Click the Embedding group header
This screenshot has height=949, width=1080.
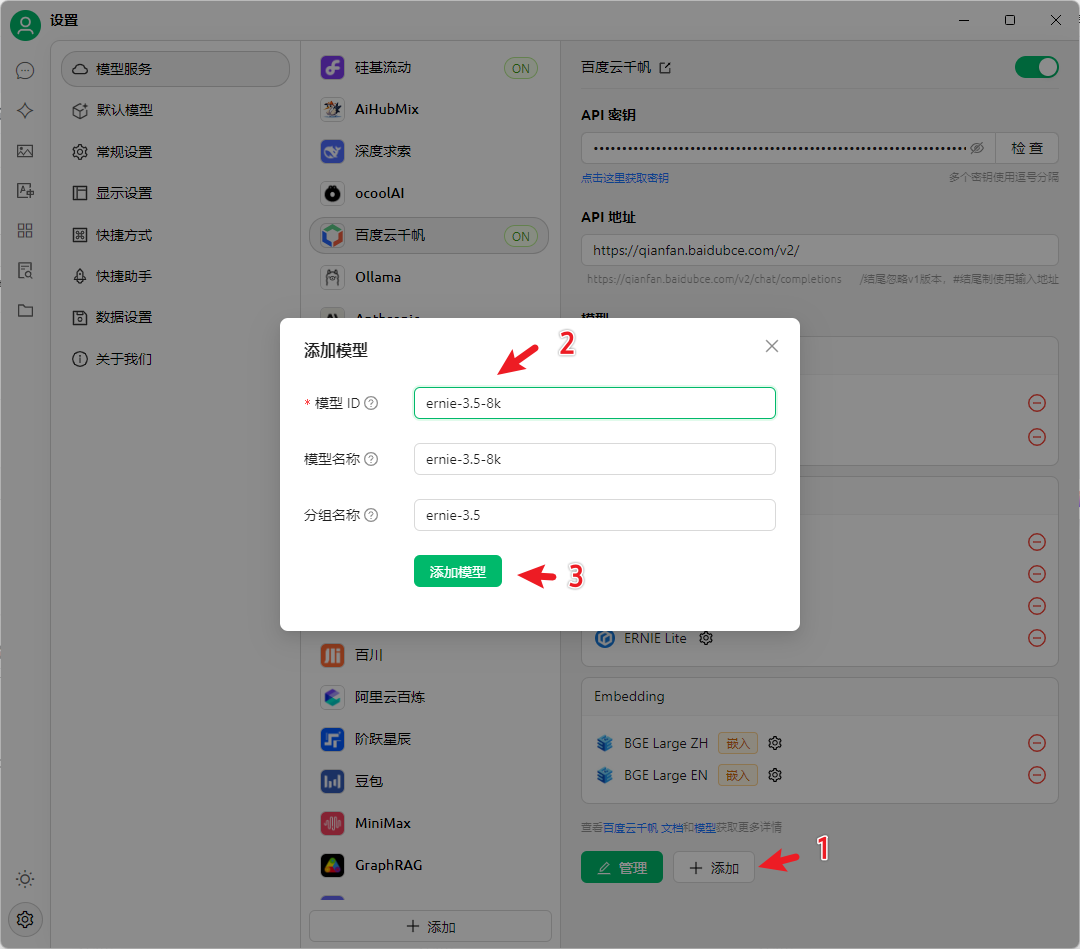coord(820,696)
